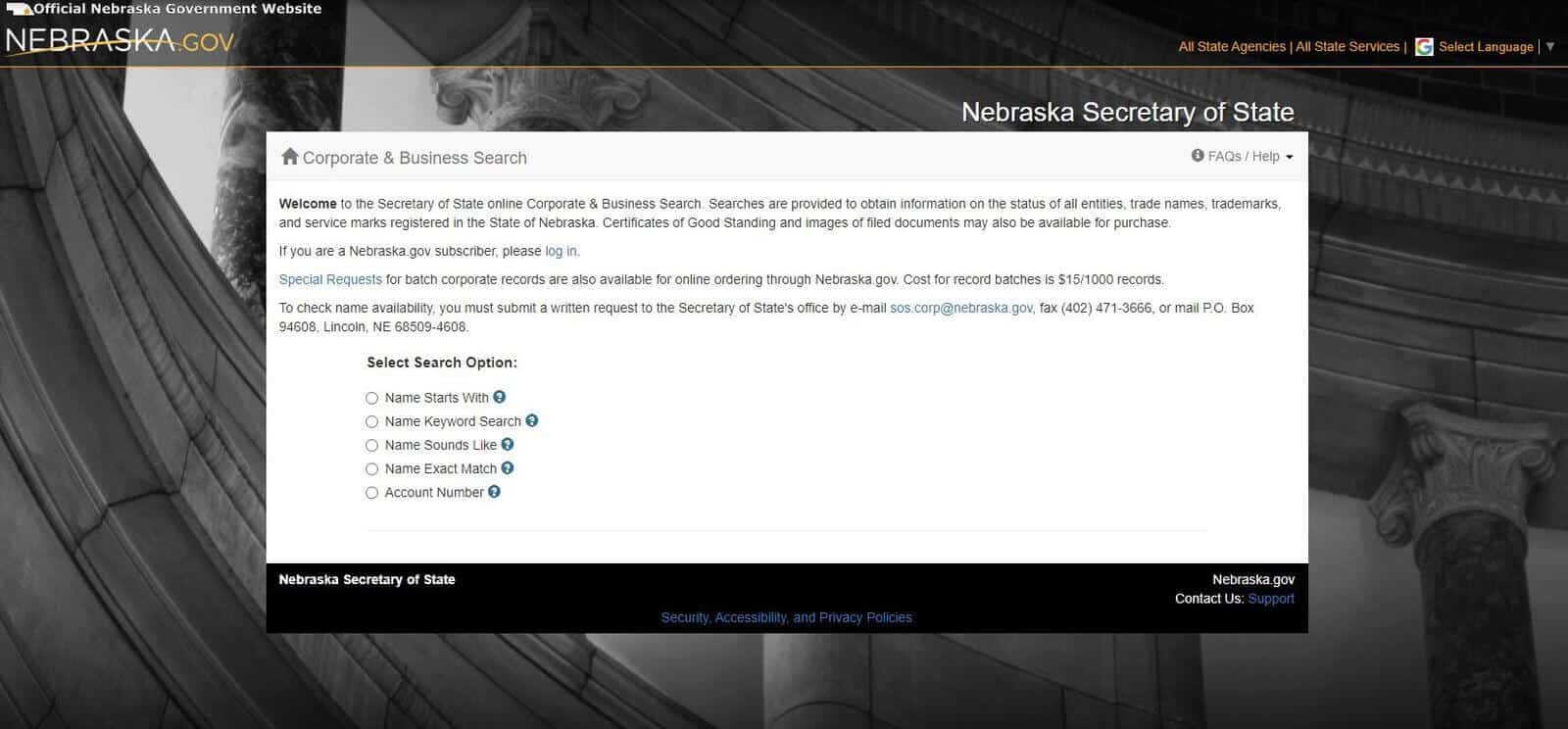
Task: Open the Select Language dropdown
Action: click(x=1486, y=47)
